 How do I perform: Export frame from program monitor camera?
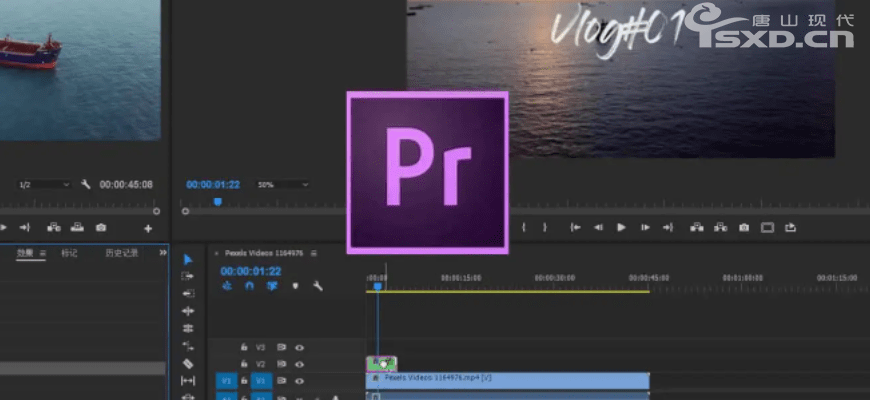coord(743,227)
